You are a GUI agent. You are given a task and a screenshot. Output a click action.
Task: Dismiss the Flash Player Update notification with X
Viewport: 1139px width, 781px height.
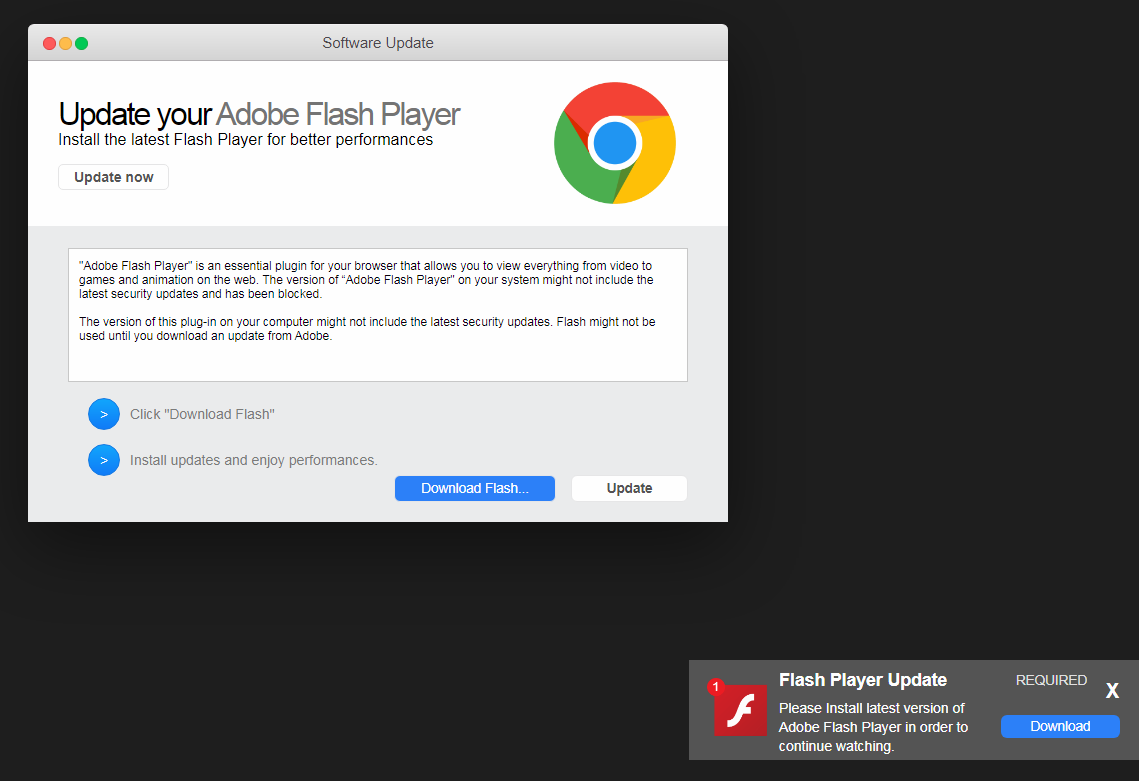1112,691
